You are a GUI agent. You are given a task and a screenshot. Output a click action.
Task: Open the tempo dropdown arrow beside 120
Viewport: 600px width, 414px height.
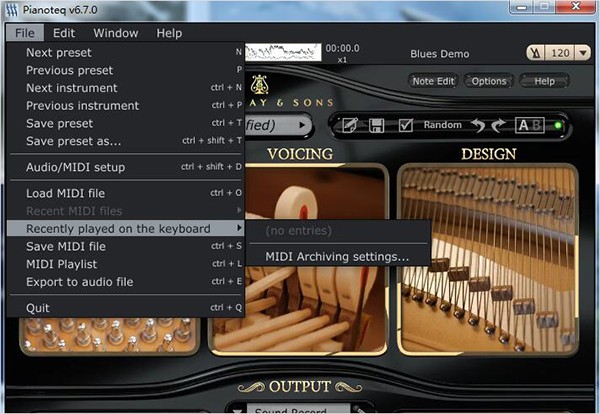582,53
